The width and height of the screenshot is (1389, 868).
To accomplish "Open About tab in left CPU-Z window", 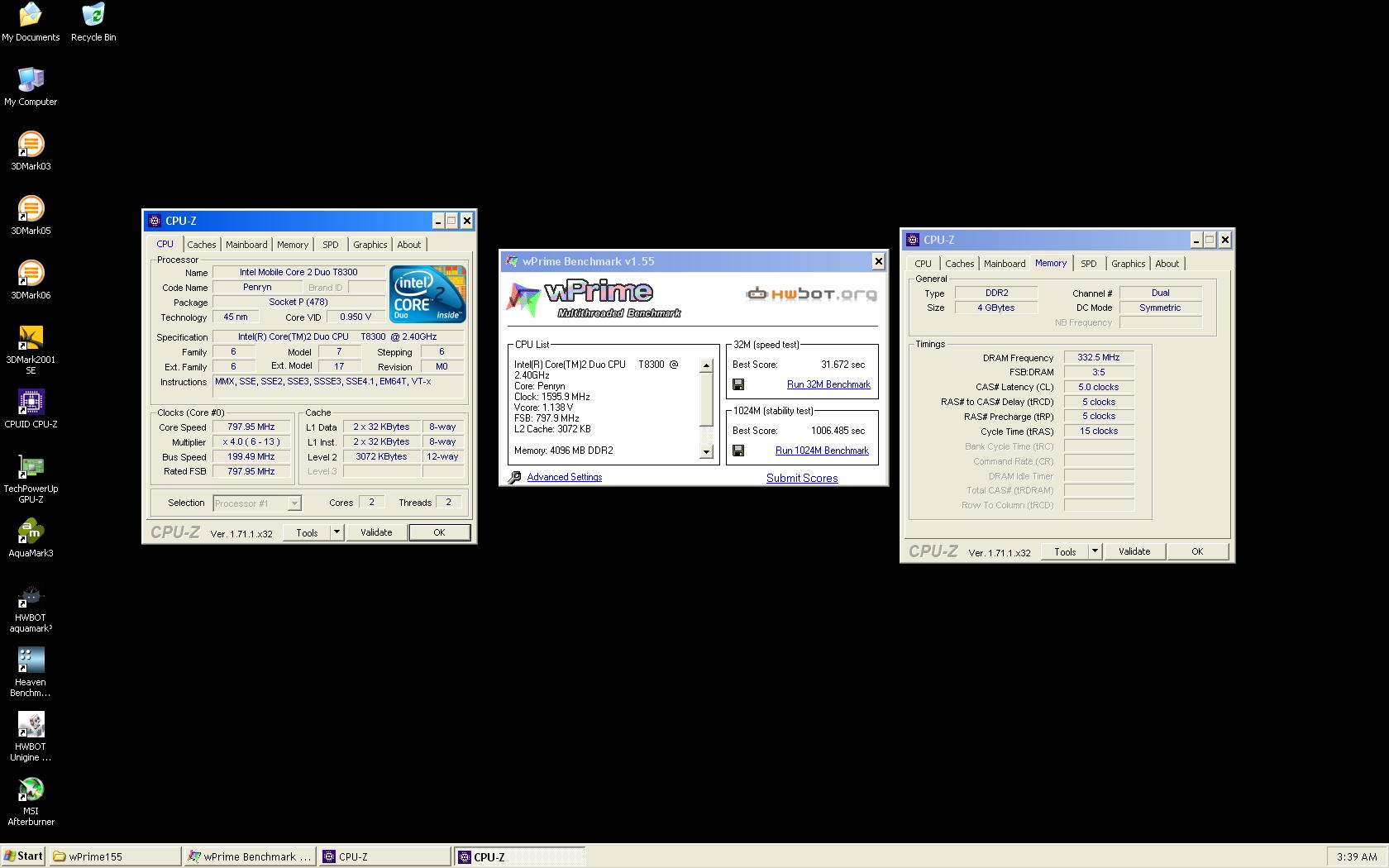I will coord(409,245).
